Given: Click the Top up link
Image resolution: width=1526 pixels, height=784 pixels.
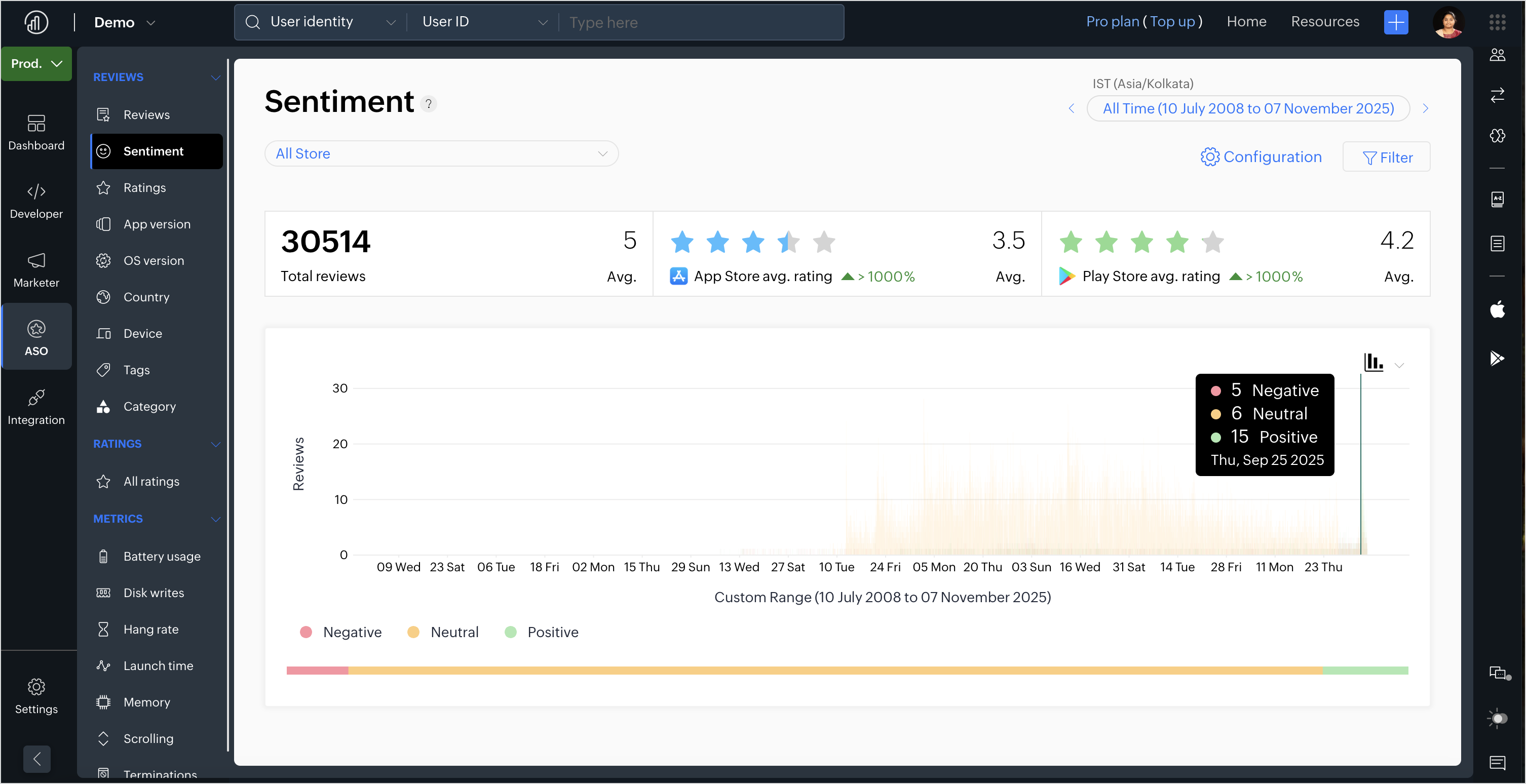Looking at the screenshot, I should click(x=1172, y=22).
